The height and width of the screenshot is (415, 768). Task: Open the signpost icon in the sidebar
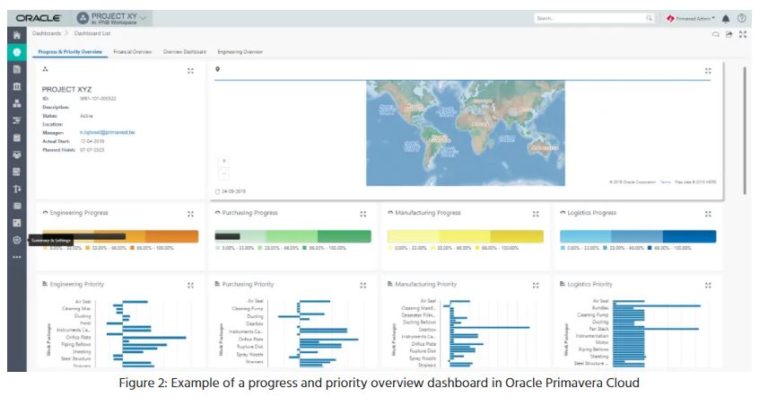tap(17, 189)
